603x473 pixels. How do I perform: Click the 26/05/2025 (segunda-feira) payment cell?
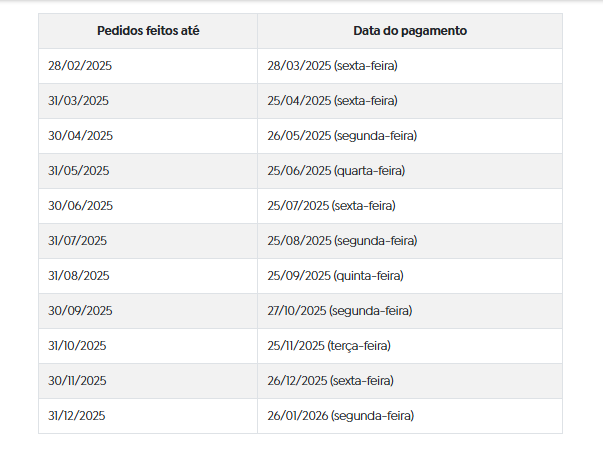pyautogui.click(x=410, y=136)
